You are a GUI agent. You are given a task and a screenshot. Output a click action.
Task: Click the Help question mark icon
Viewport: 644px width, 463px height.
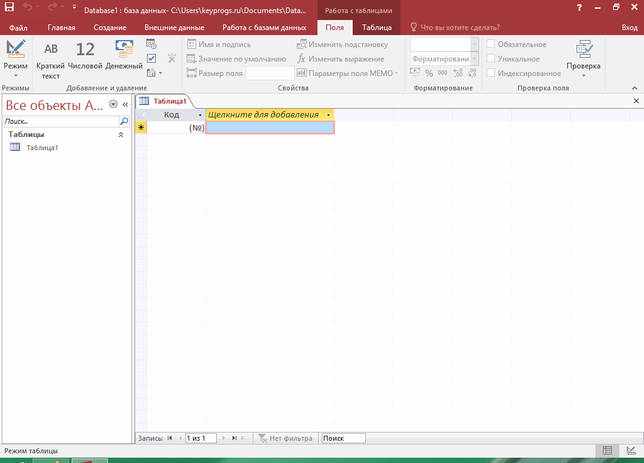pyautogui.click(x=579, y=7)
